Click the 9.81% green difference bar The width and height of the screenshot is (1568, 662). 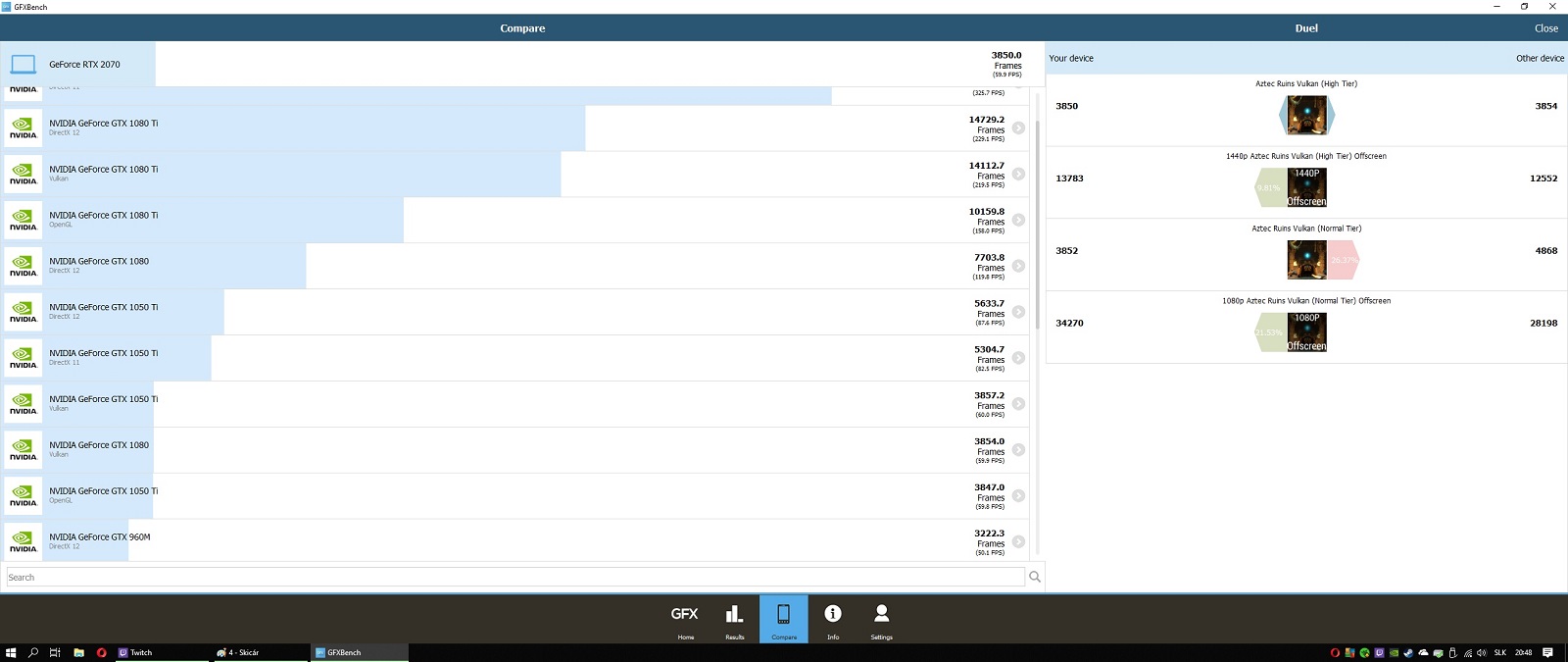(x=1271, y=187)
